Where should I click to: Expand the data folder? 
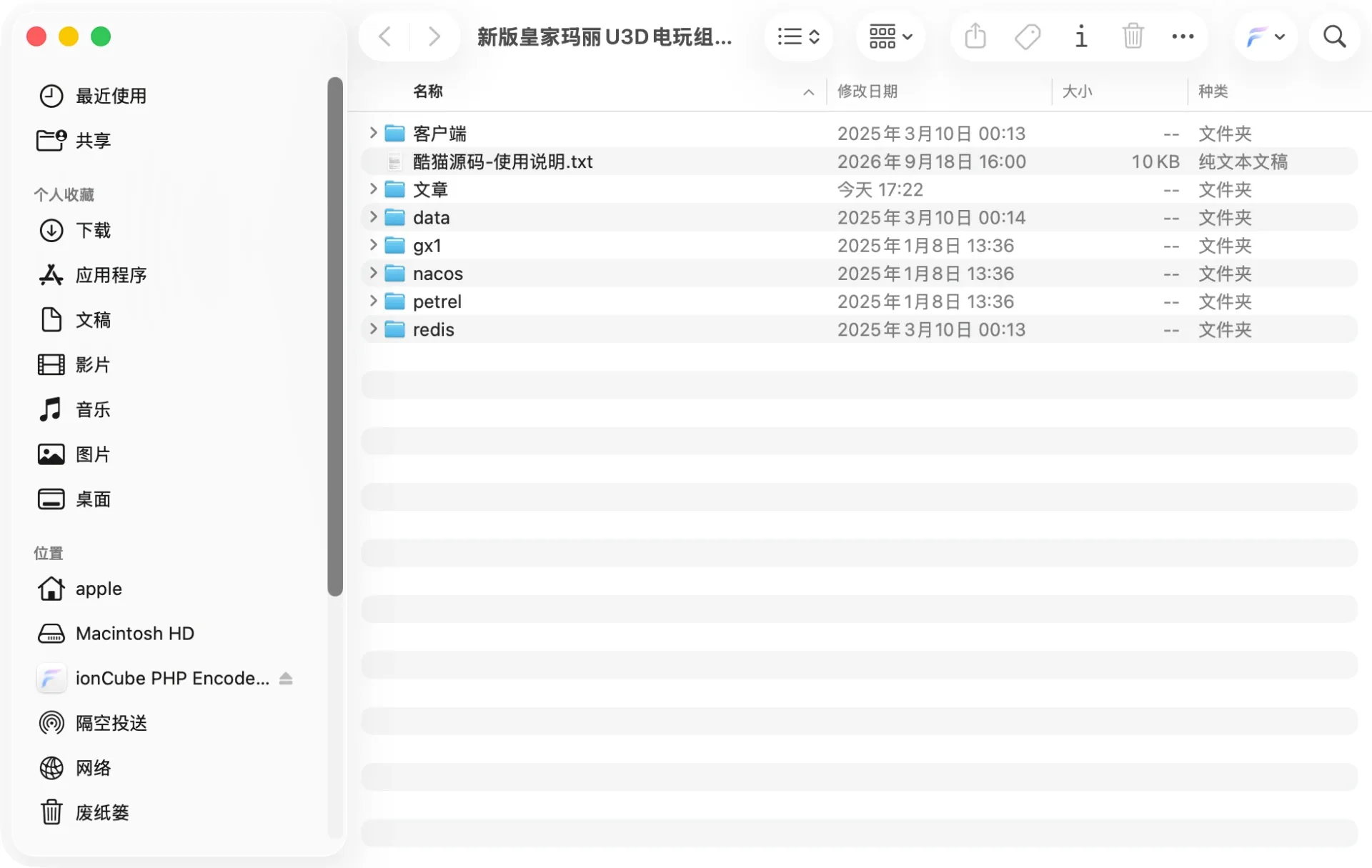372,216
